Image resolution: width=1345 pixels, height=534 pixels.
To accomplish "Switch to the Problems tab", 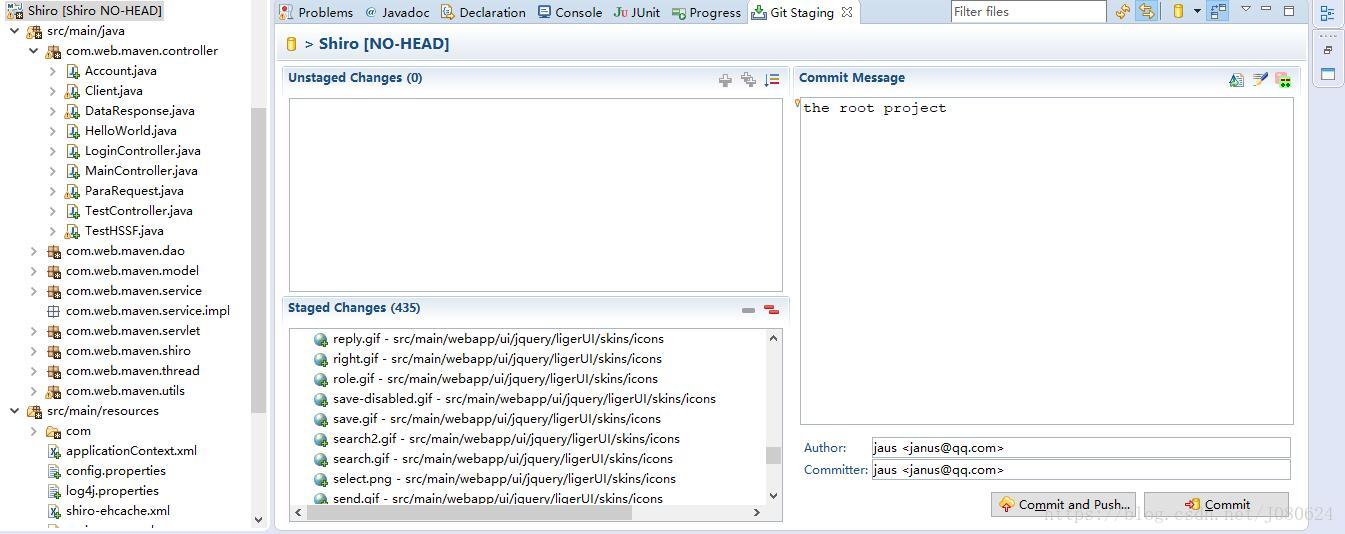I will (316, 12).
